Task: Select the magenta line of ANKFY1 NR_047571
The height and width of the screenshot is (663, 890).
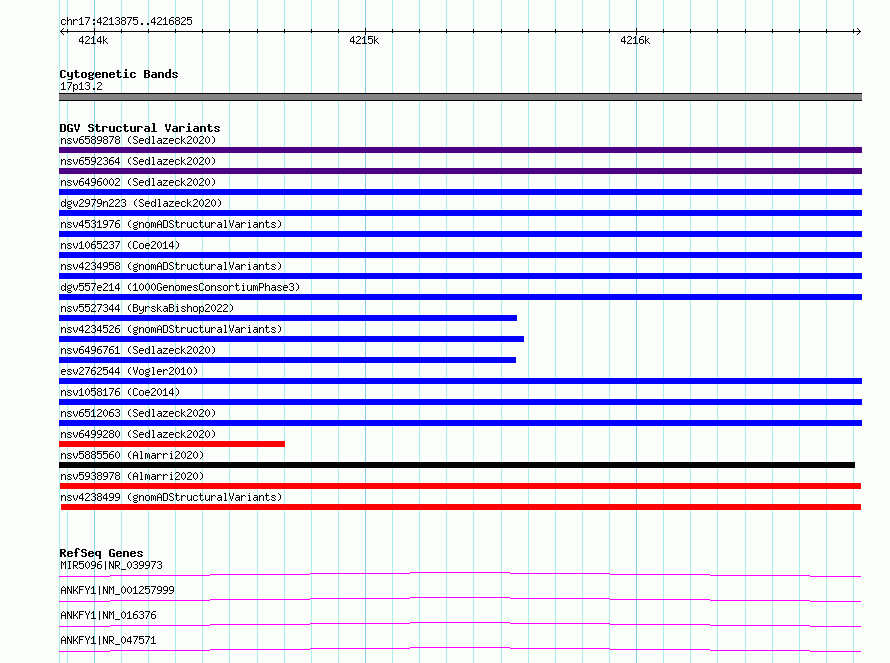Action: pyautogui.click(x=460, y=649)
